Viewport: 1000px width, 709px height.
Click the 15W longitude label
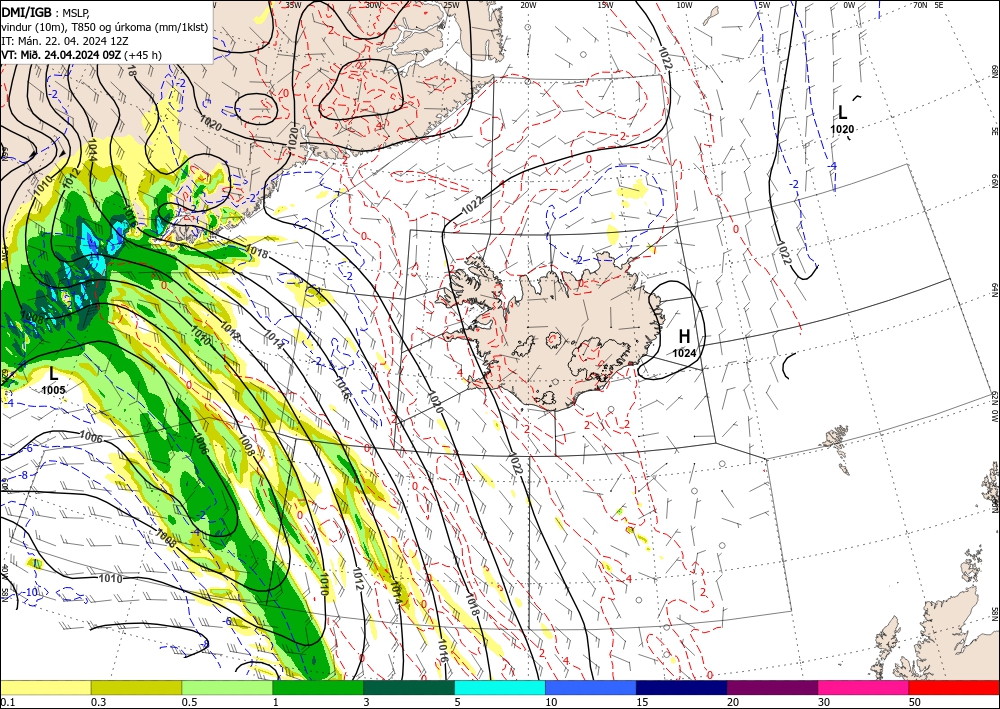click(x=606, y=5)
